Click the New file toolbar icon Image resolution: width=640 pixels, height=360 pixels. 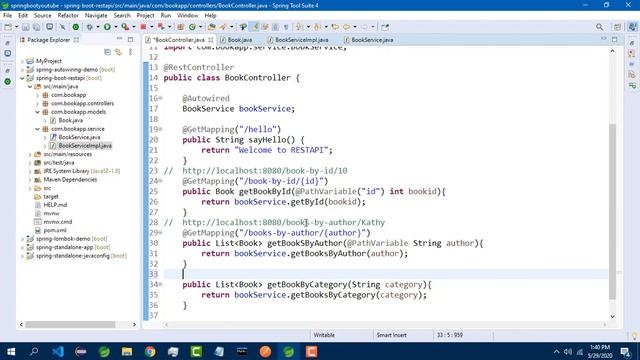[x=8, y=27]
